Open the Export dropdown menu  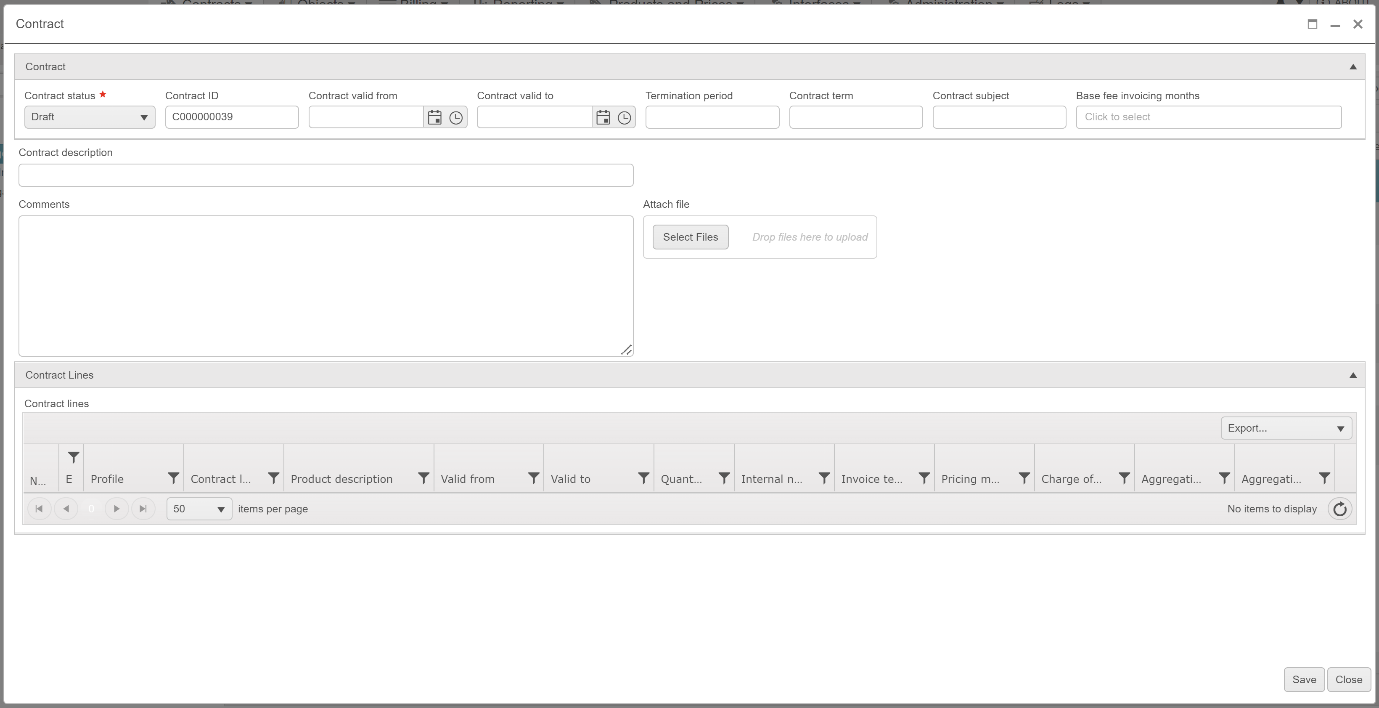point(1286,428)
